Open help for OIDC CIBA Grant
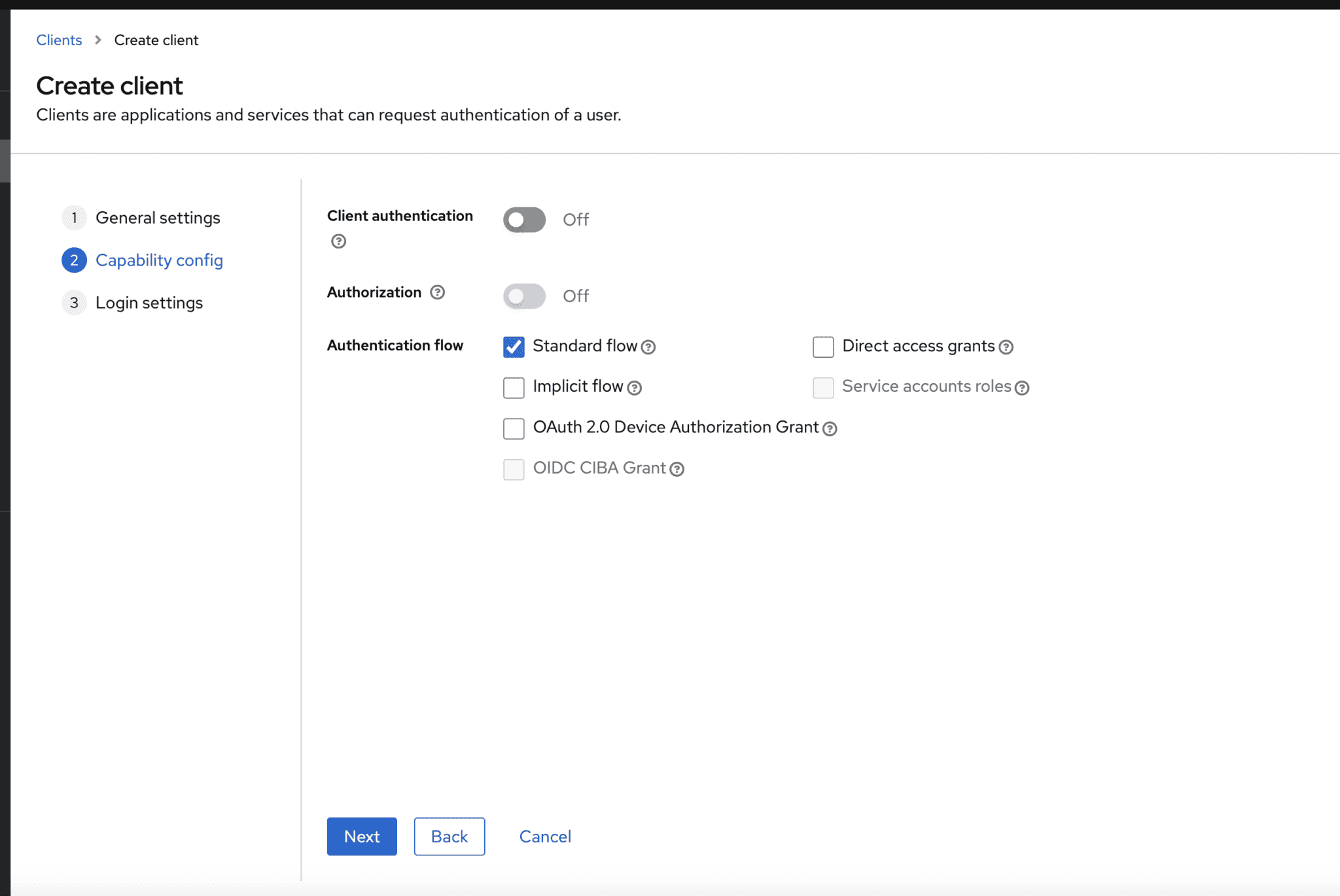 tap(677, 469)
